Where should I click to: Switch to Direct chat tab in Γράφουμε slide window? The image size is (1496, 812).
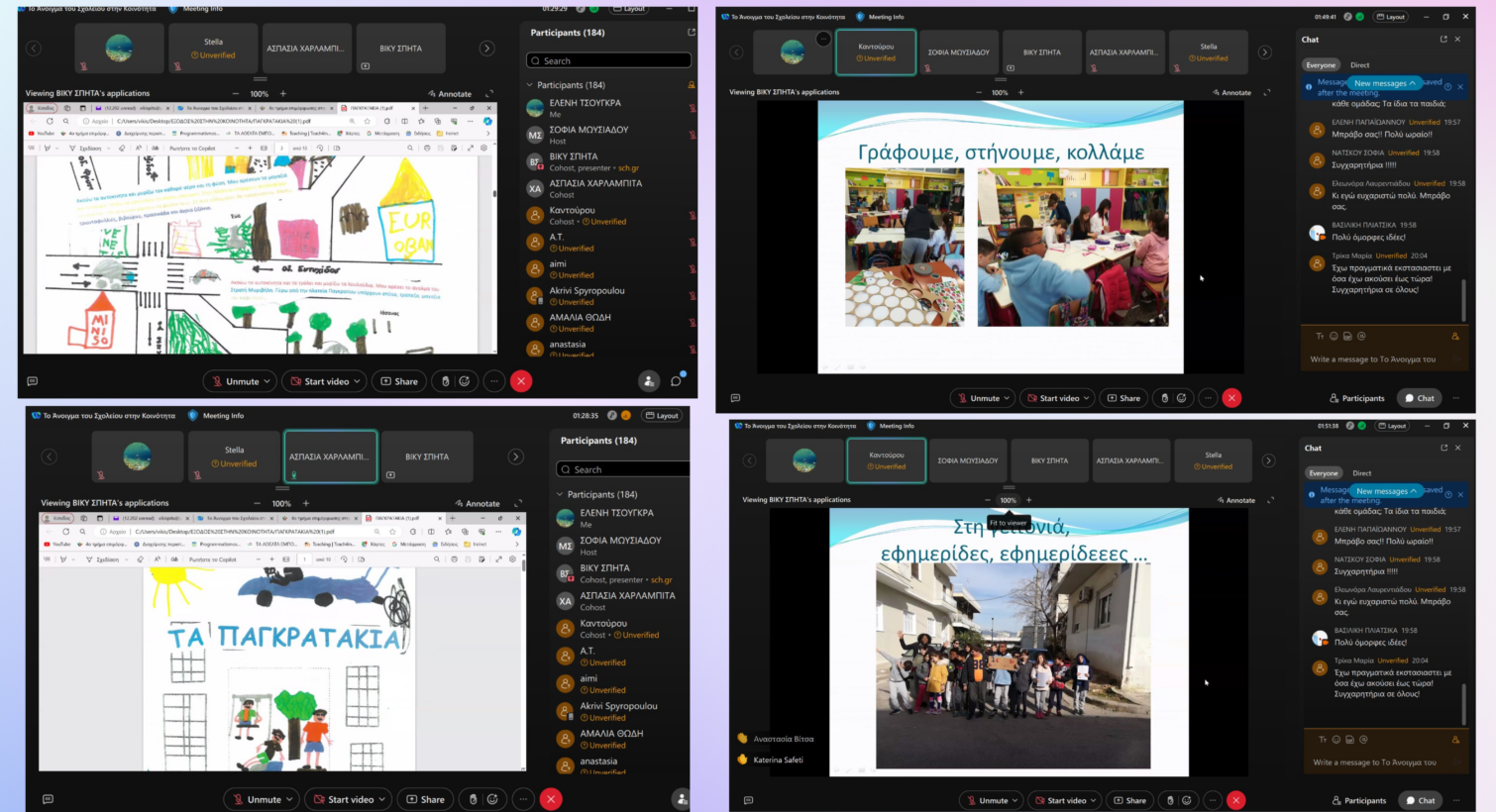click(x=1359, y=65)
